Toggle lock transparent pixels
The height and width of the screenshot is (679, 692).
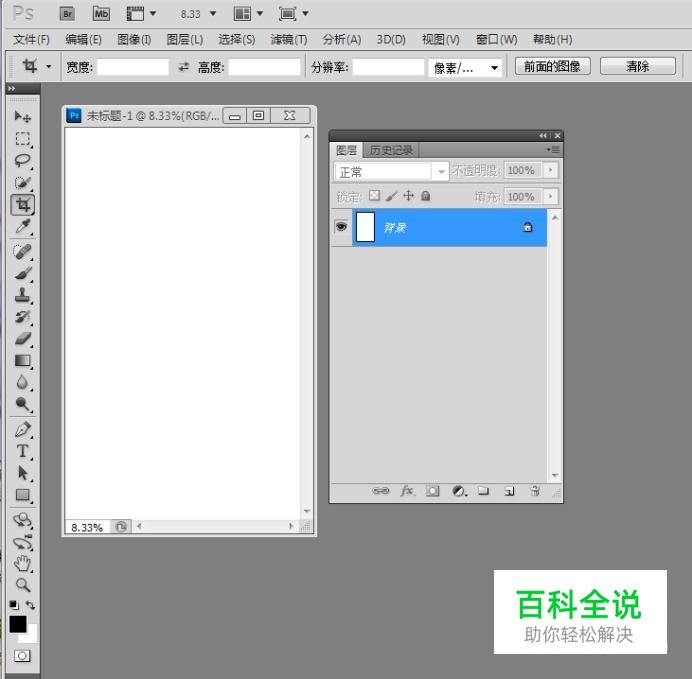[374, 195]
